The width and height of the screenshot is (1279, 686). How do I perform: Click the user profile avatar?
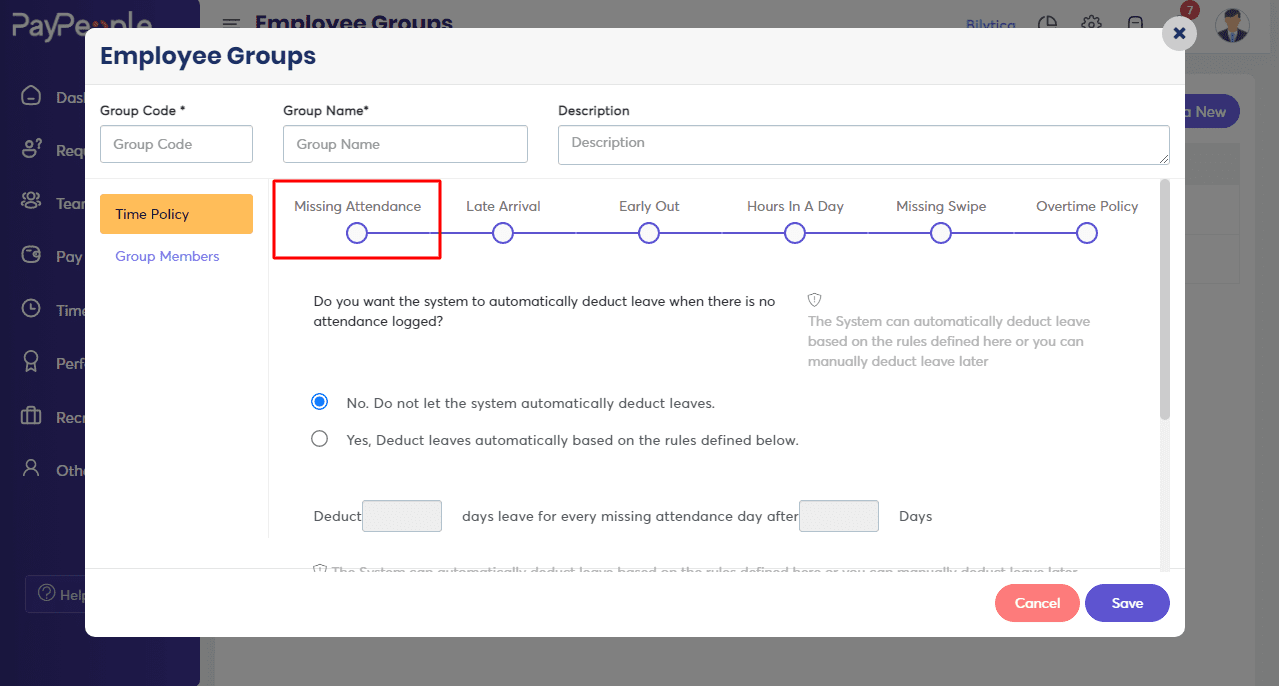pyautogui.click(x=1232, y=24)
